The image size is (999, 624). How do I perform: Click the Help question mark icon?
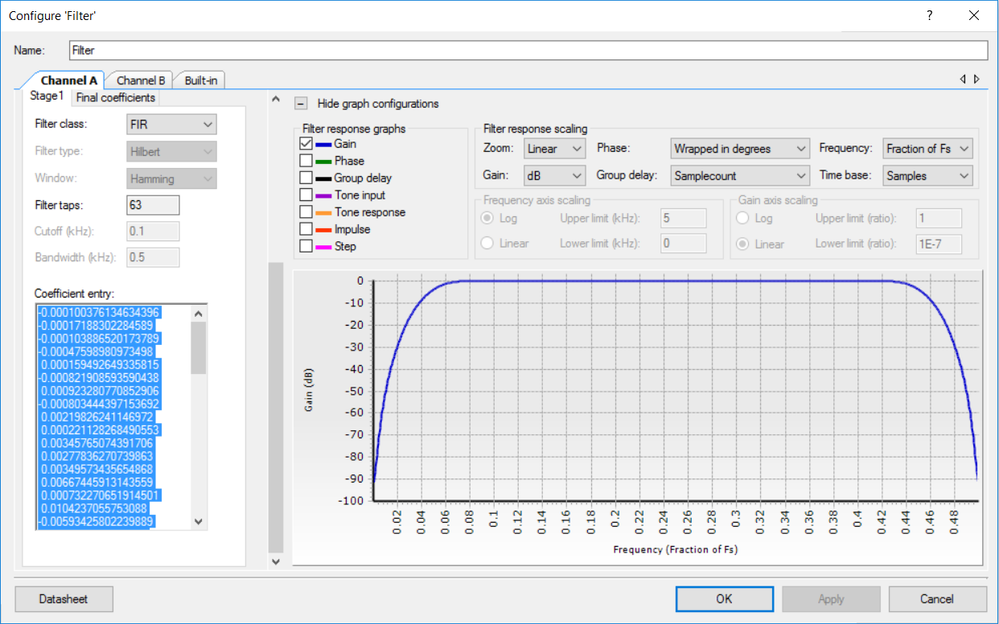pyautogui.click(x=929, y=15)
